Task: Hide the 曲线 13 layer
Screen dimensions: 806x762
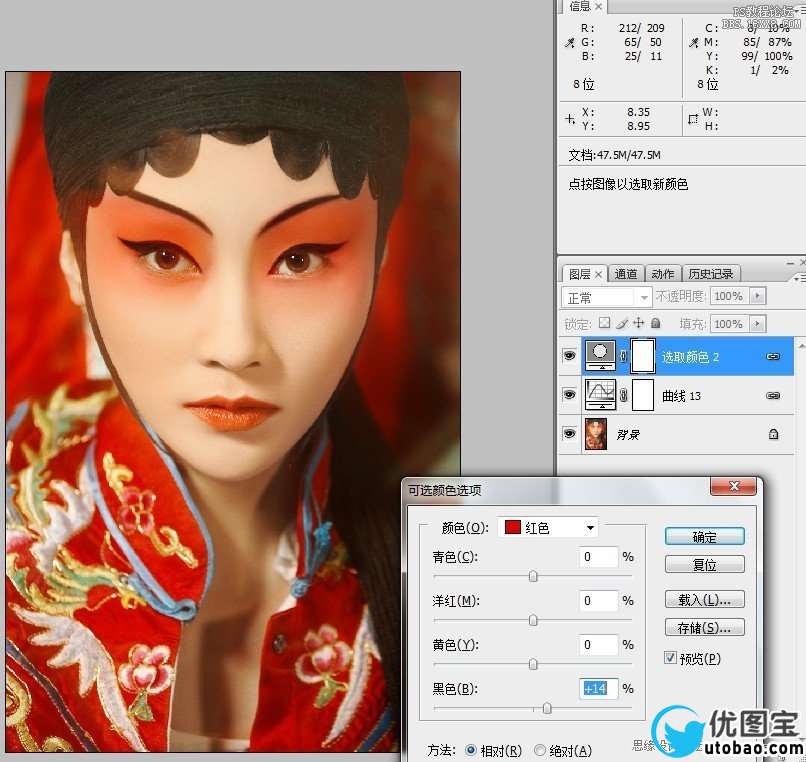Action: point(569,395)
